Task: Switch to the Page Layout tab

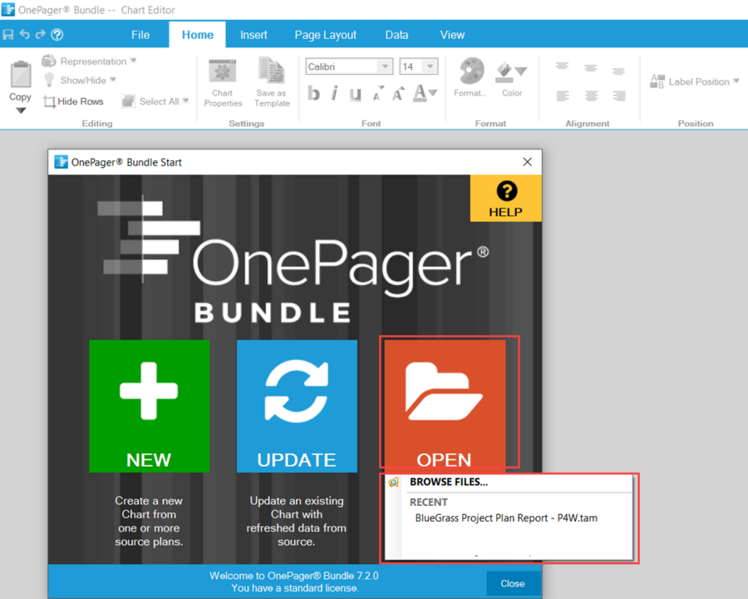Action: click(325, 35)
